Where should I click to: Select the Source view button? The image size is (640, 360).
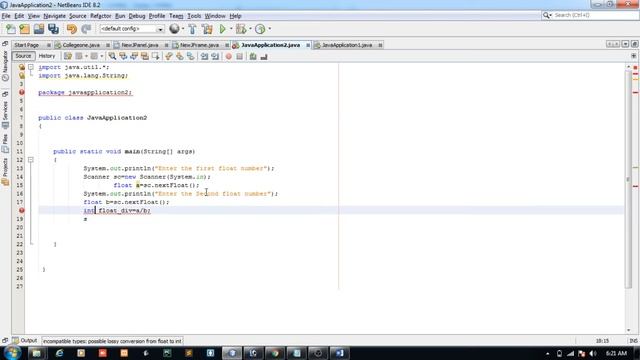pyautogui.click(x=23, y=56)
